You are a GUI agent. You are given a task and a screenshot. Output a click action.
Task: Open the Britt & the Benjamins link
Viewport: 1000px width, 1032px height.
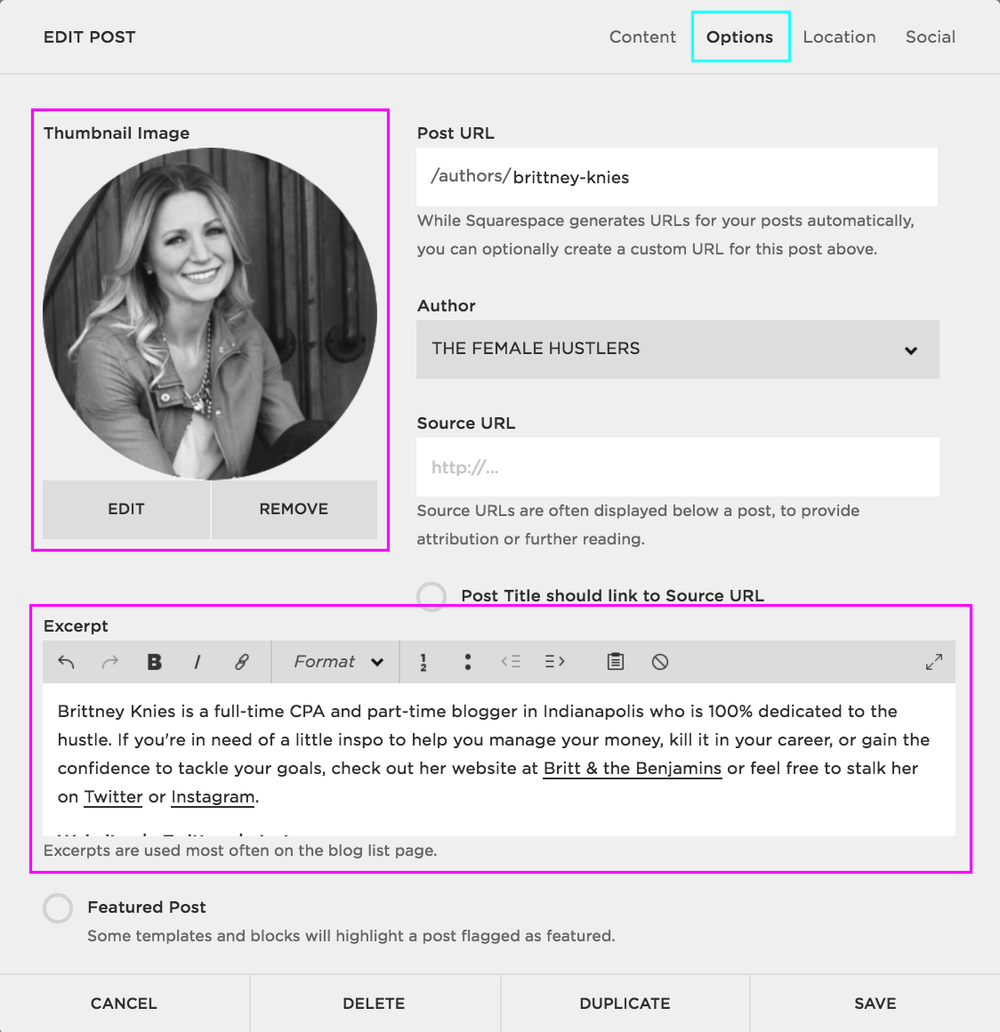(x=632, y=768)
